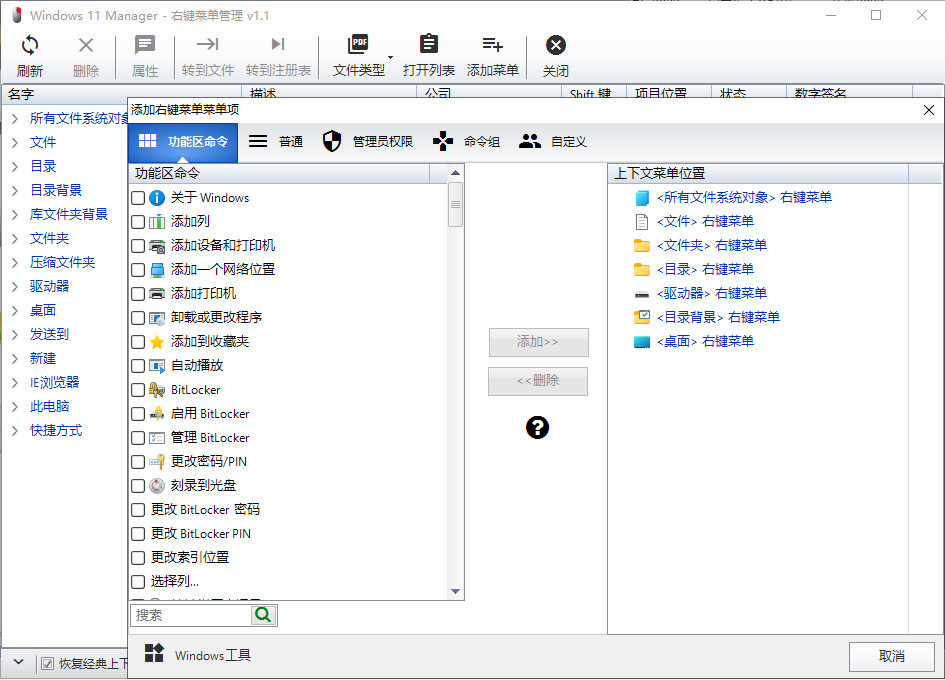
Task: Expand the 库文件夹背景 tree node
Action: [x=15, y=215]
